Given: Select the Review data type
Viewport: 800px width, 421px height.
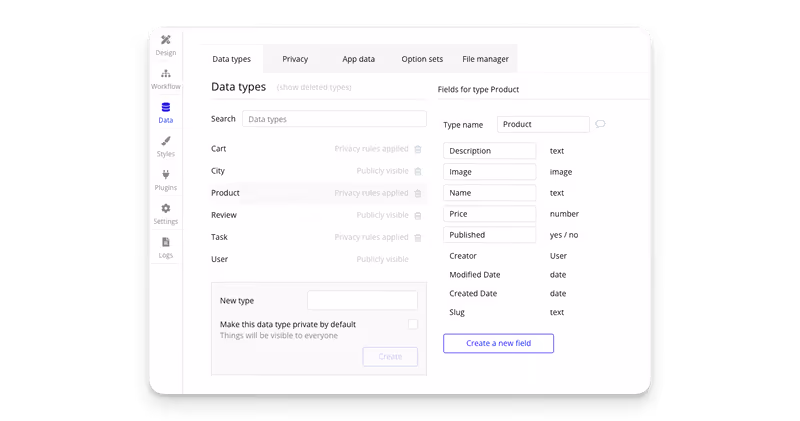Looking at the screenshot, I should [x=224, y=215].
